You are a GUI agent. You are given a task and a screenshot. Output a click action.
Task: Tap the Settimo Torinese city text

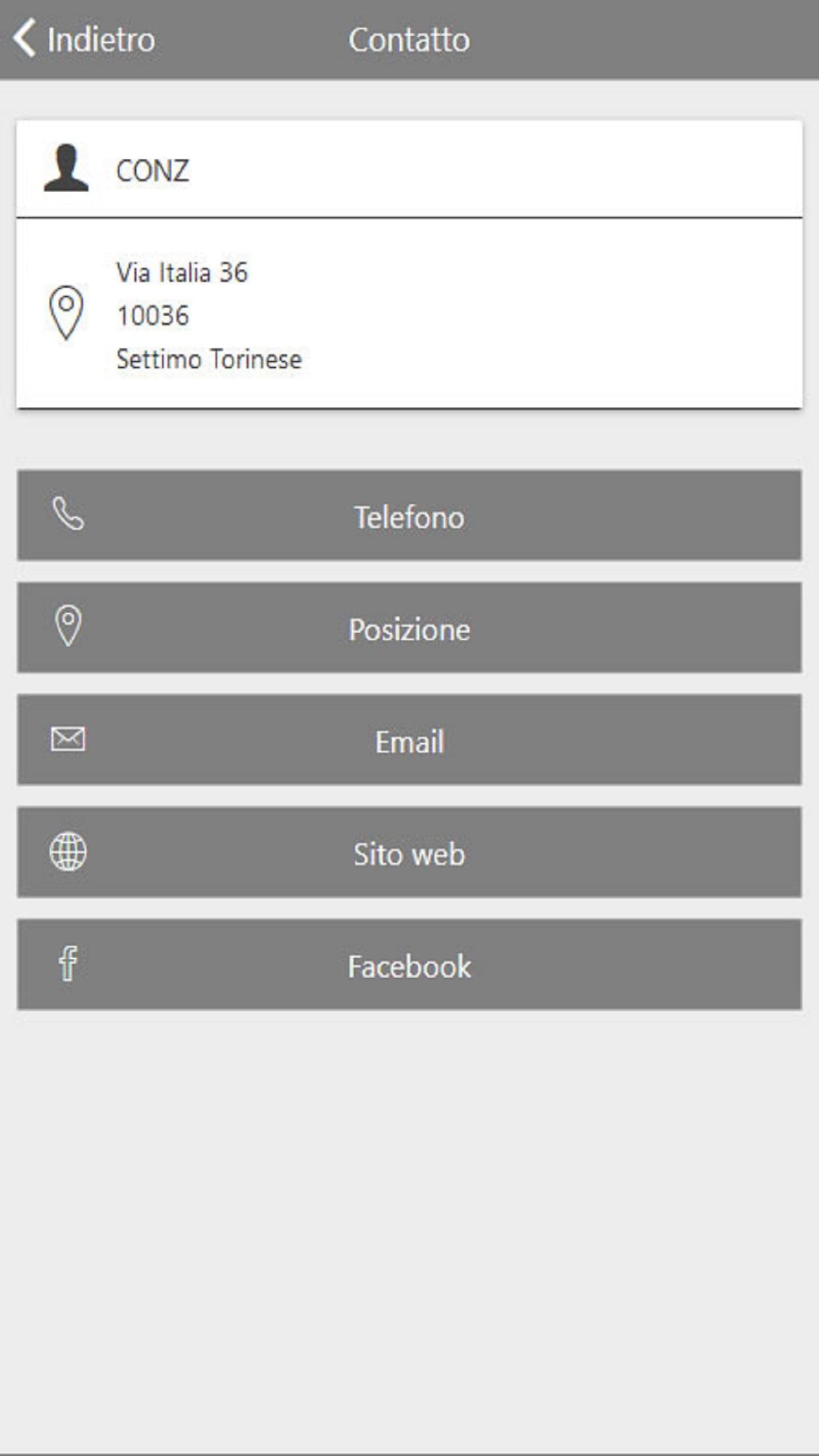(209, 359)
